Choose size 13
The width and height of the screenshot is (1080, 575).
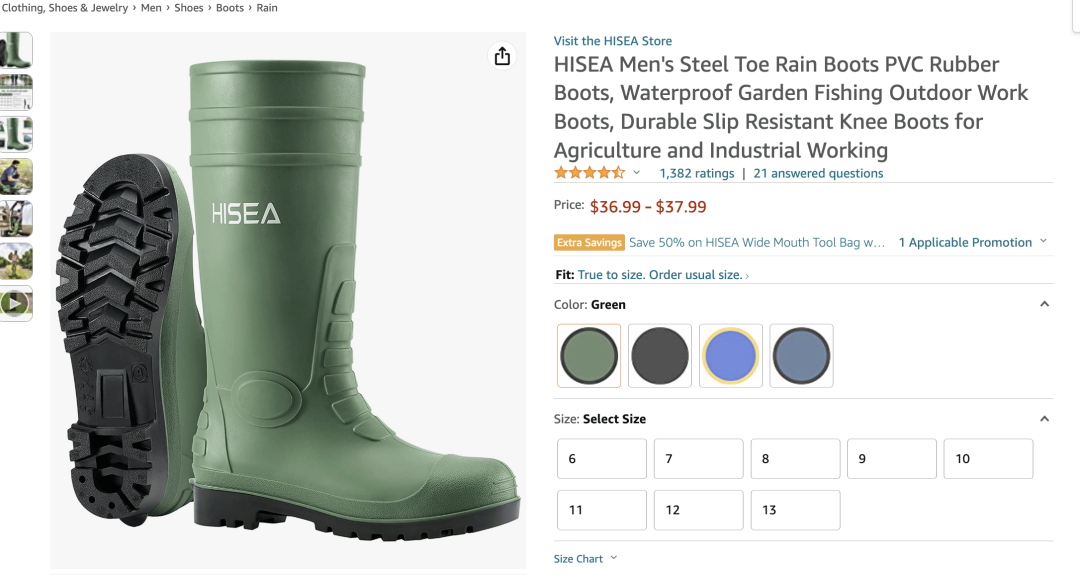(796, 510)
